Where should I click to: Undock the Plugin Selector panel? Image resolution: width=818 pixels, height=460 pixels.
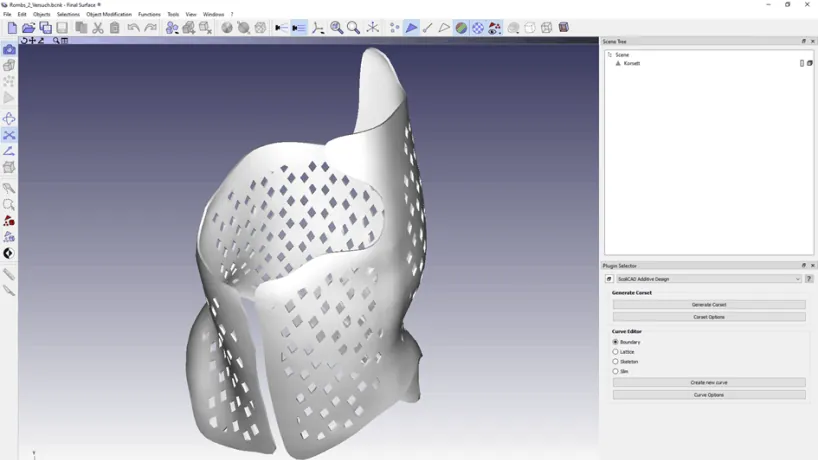pos(804,265)
